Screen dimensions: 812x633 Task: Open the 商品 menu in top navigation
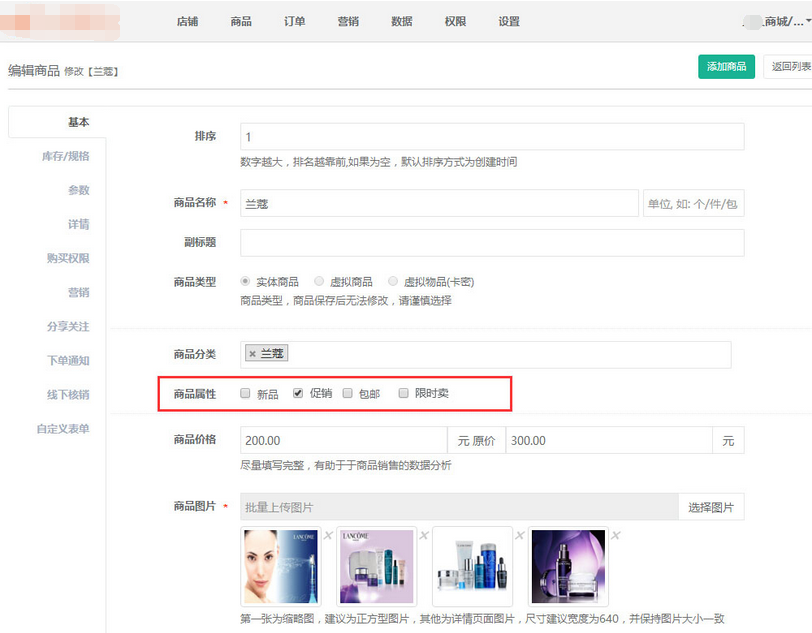click(x=240, y=21)
